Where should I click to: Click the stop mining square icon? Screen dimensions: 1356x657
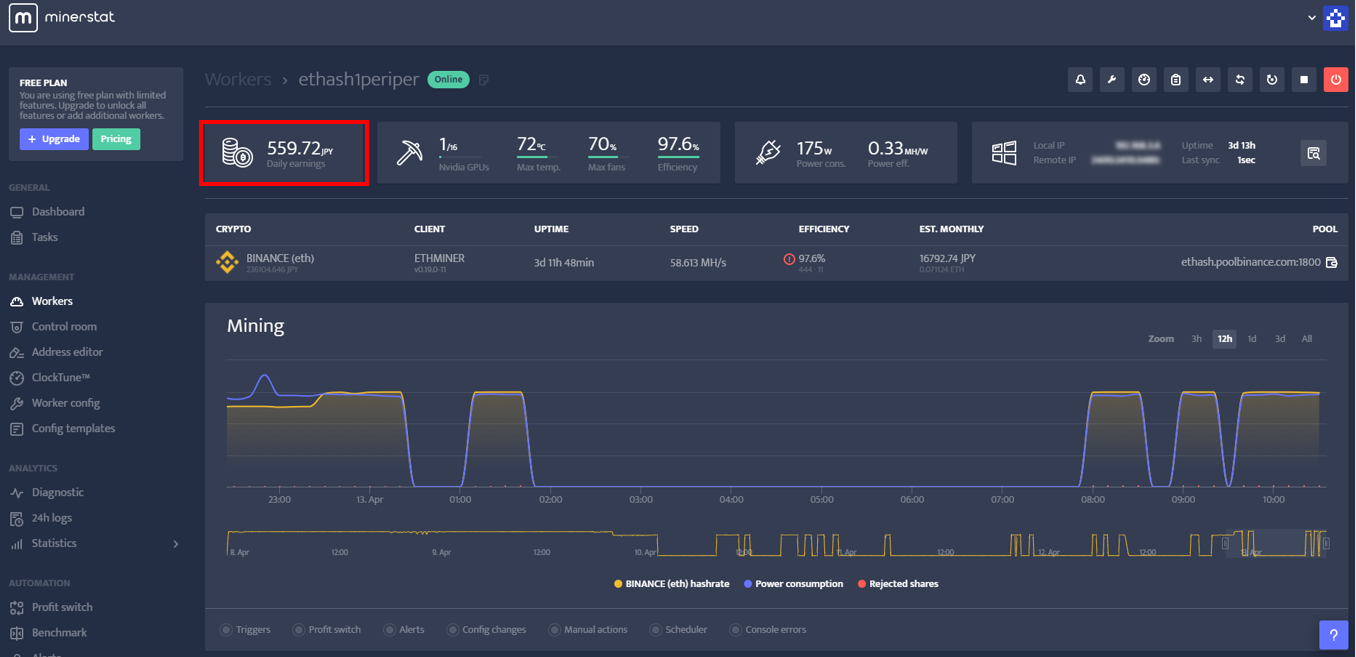[x=1304, y=79]
